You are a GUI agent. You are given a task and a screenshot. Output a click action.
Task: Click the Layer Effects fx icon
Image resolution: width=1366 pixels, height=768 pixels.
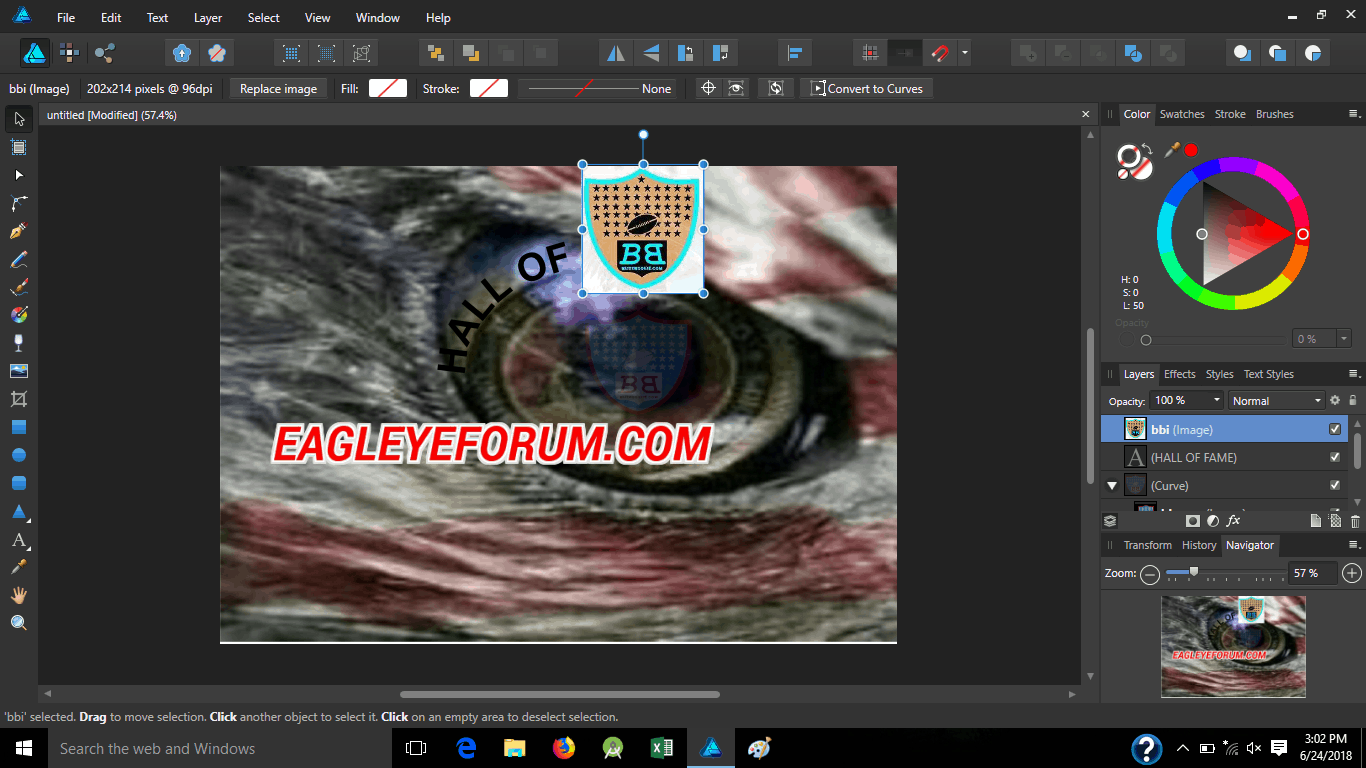[1233, 521]
